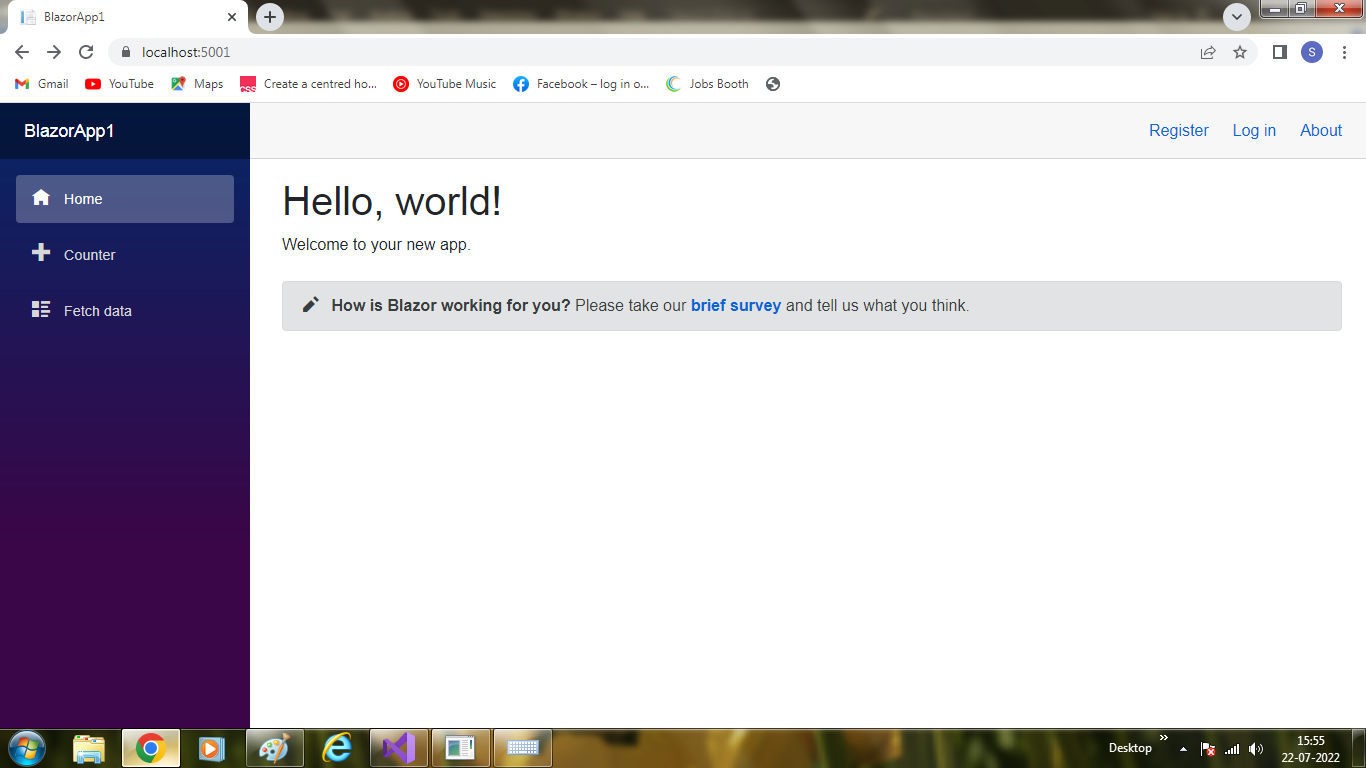This screenshot has height=768, width=1366.
Task: Open Paint from the taskbar
Action: 274,747
